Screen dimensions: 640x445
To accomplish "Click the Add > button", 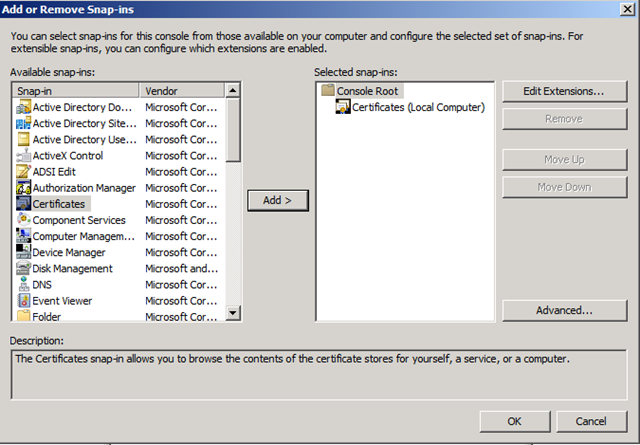I will coord(278,200).
